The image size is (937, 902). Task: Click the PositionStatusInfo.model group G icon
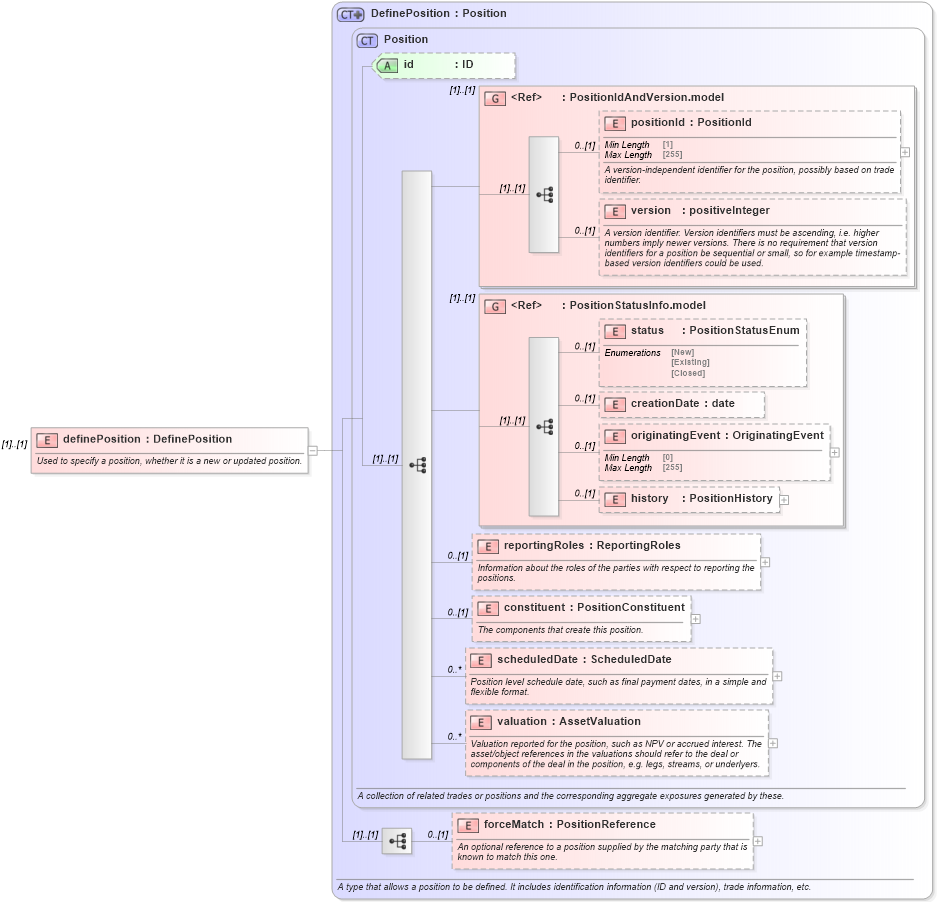pyautogui.click(x=495, y=306)
